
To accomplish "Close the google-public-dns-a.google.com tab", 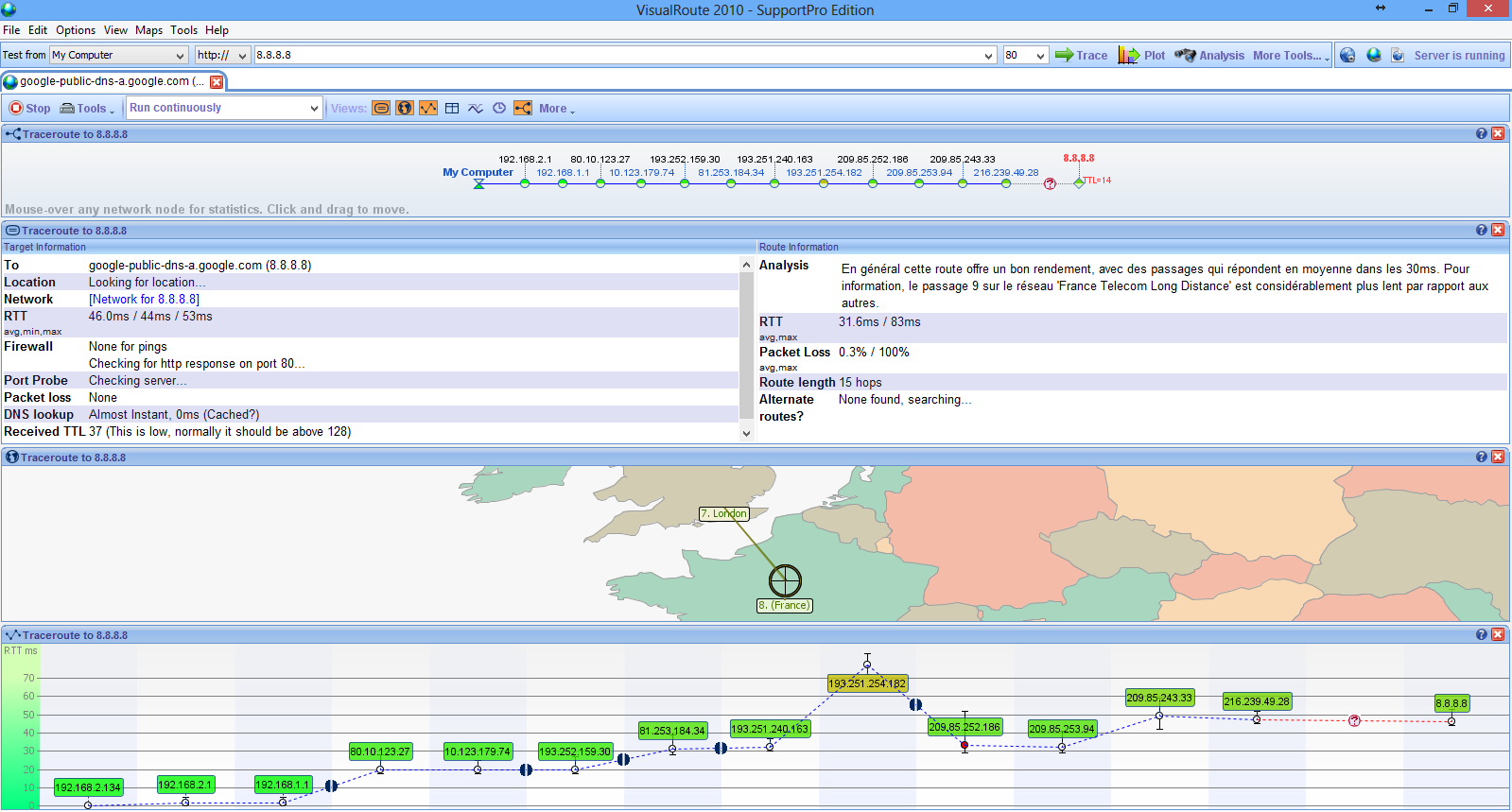I will pos(217,82).
